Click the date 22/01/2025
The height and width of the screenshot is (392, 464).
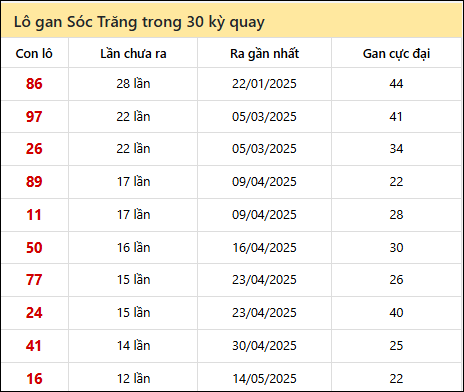(264, 84)
